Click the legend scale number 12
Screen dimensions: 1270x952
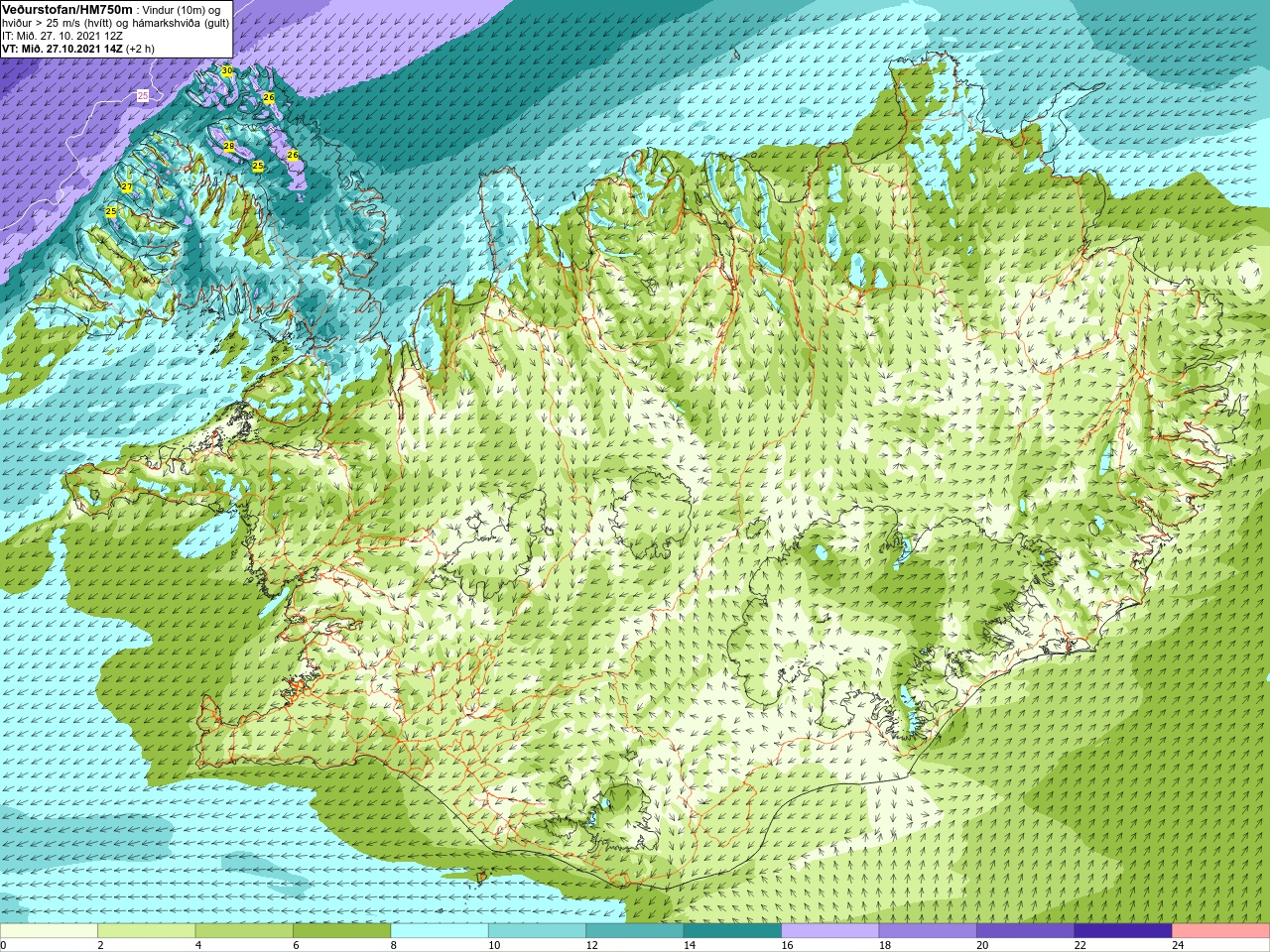[x=591, y=945]
